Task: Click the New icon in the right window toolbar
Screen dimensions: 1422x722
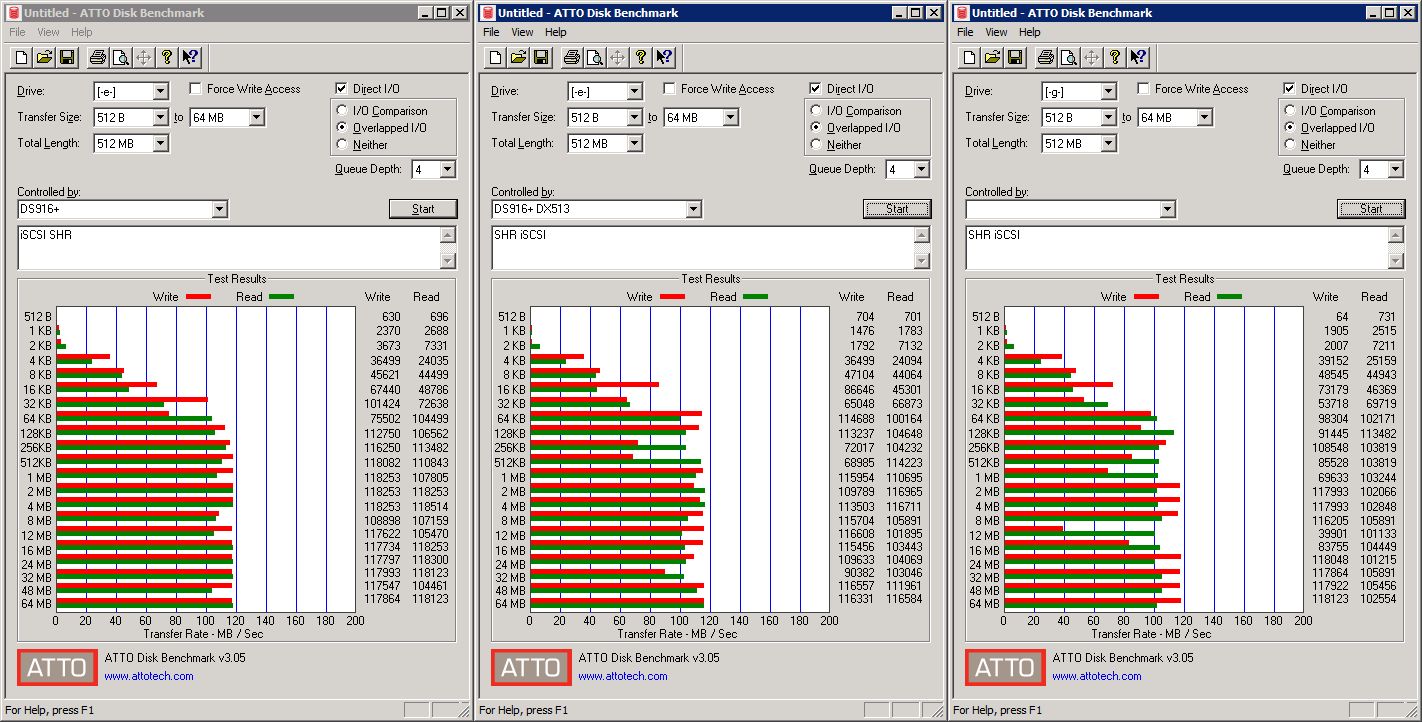Action: tap(969, 57)
